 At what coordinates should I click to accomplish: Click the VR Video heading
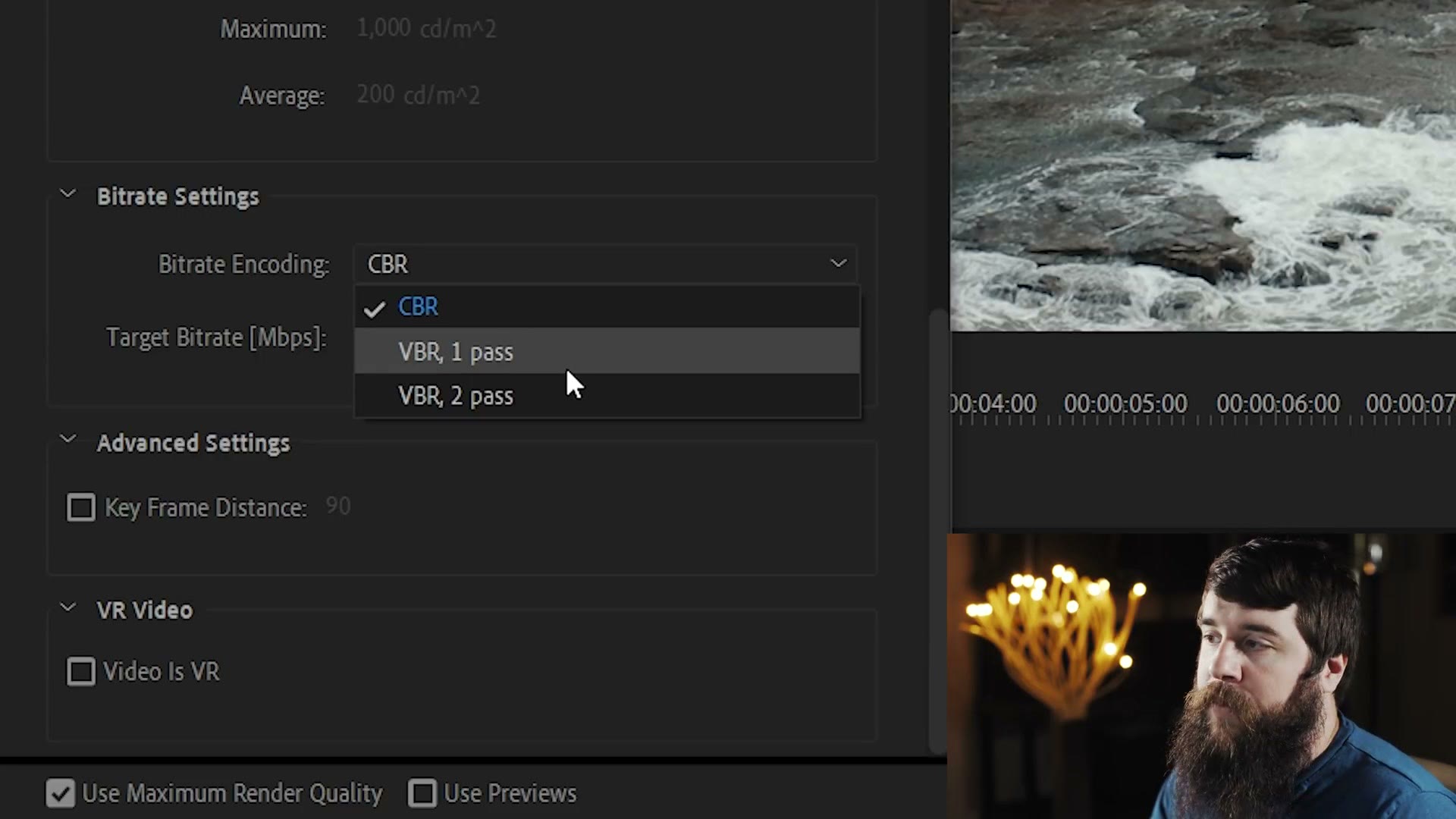tap(145, 610)
